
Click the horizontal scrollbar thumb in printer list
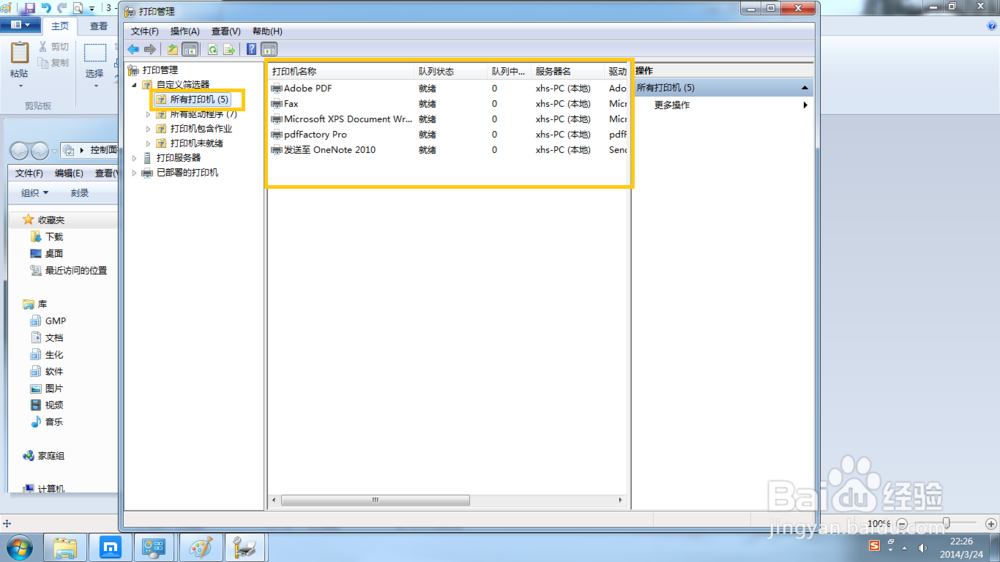coord(375,500)
